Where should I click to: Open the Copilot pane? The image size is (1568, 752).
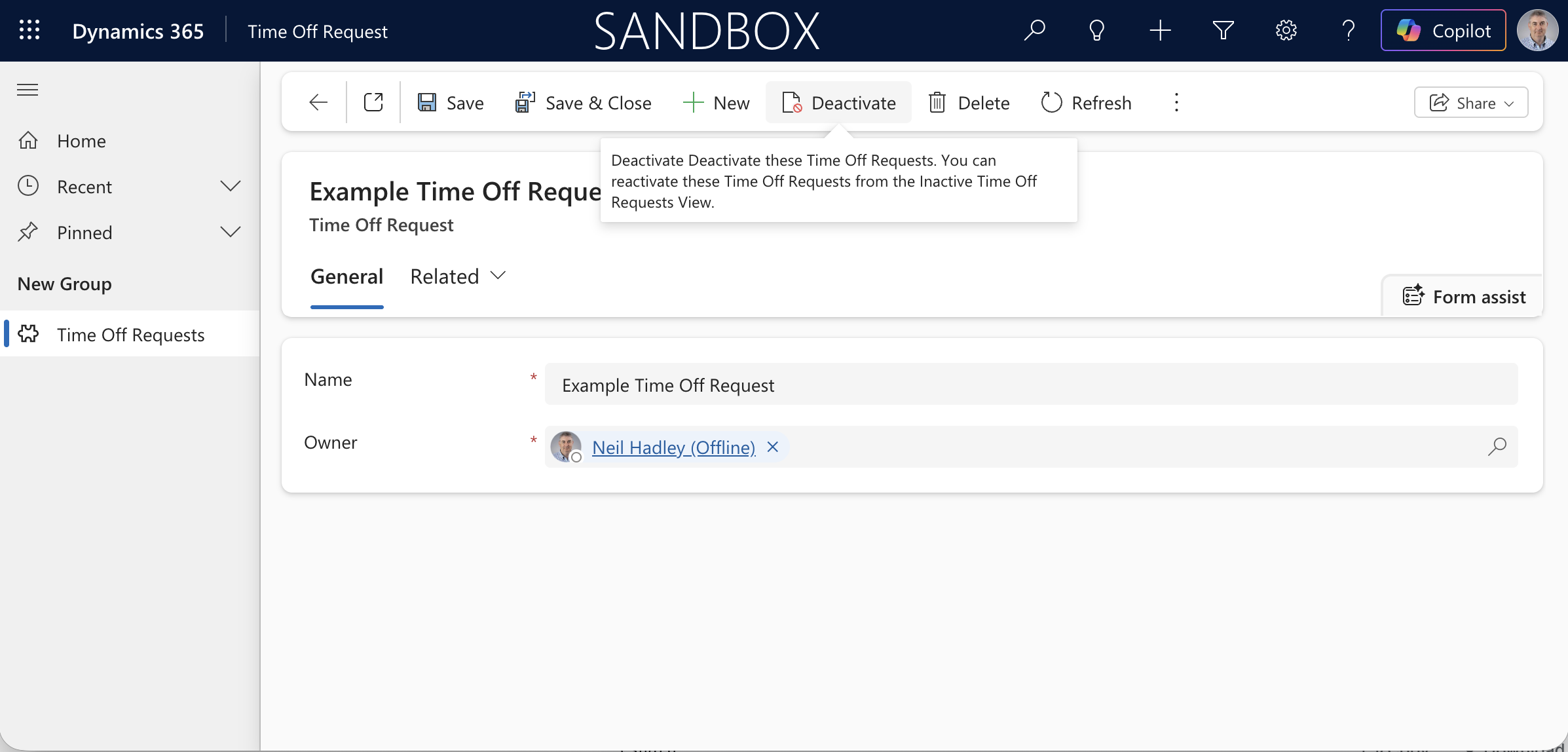[x=1443, y=30]
